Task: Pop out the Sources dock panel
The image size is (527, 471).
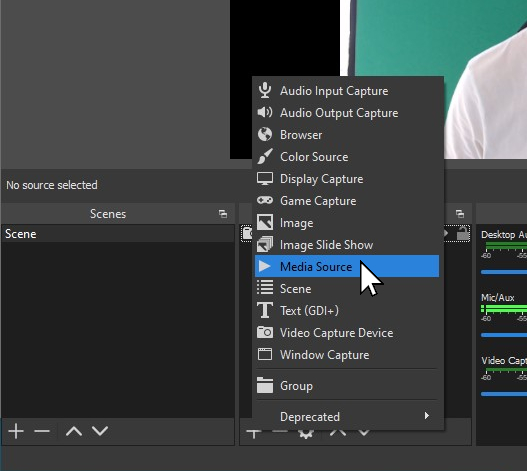Action: click(460, 214)
